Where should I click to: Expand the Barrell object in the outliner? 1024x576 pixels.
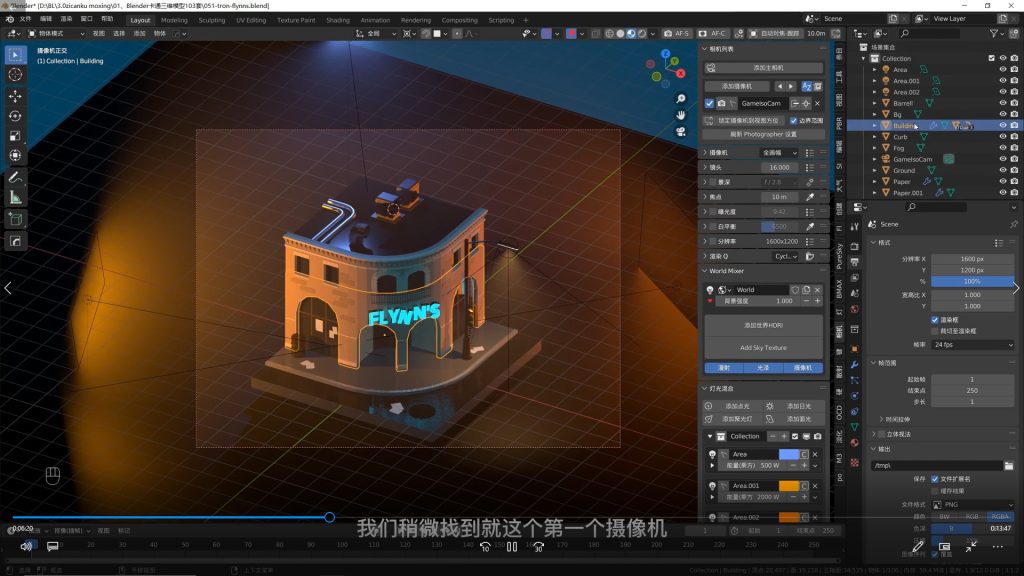(875, 103)
